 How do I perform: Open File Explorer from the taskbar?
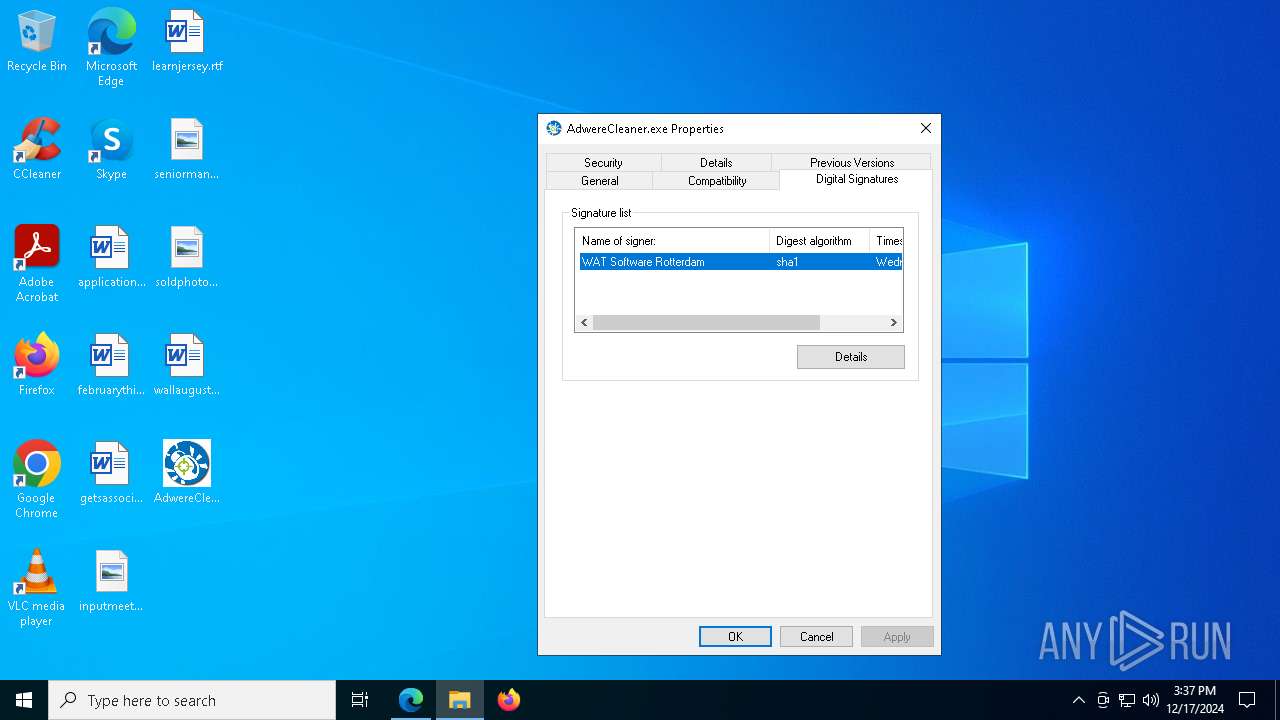(x=460, y=700)
